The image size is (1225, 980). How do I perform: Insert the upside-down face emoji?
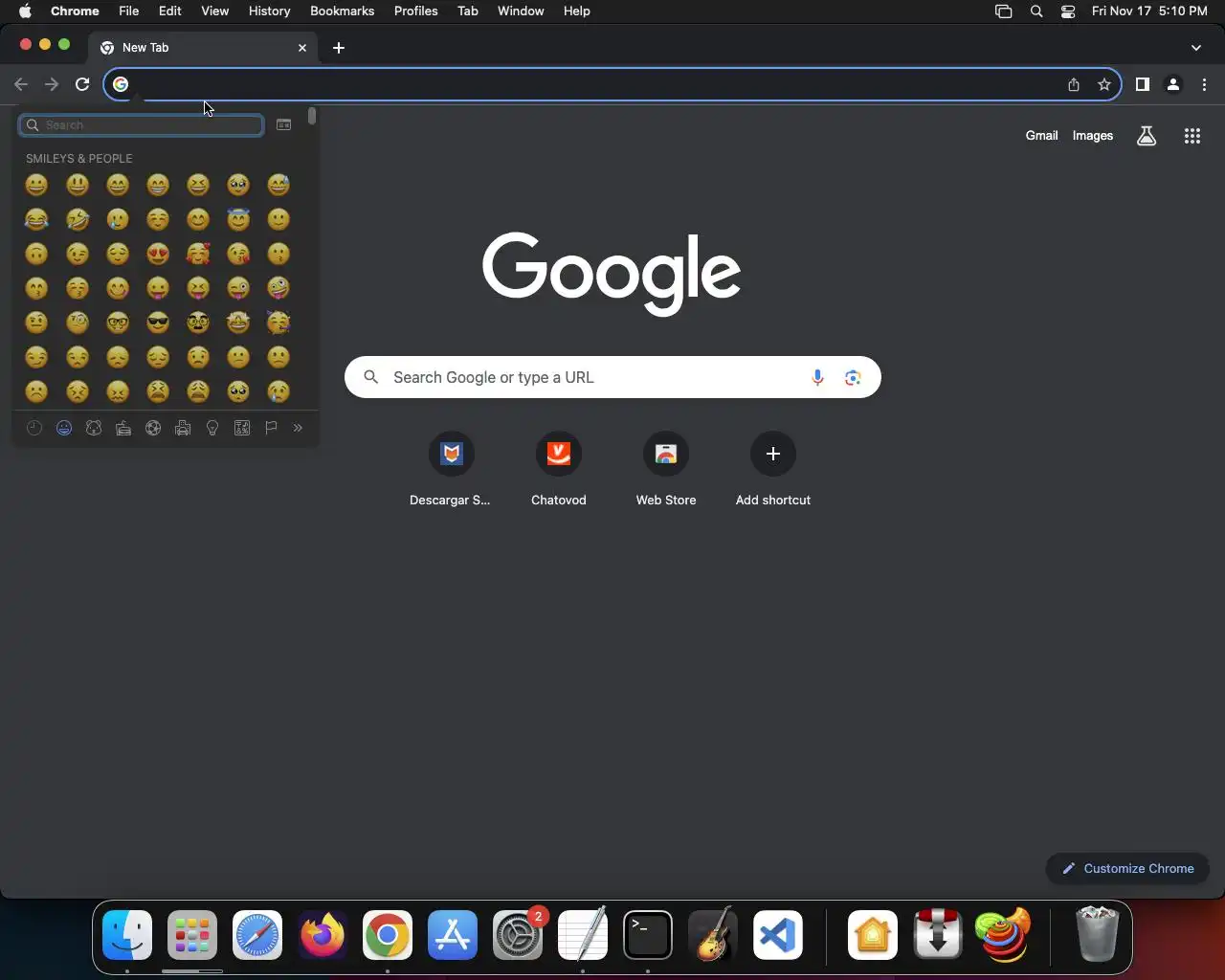point(36,254)
